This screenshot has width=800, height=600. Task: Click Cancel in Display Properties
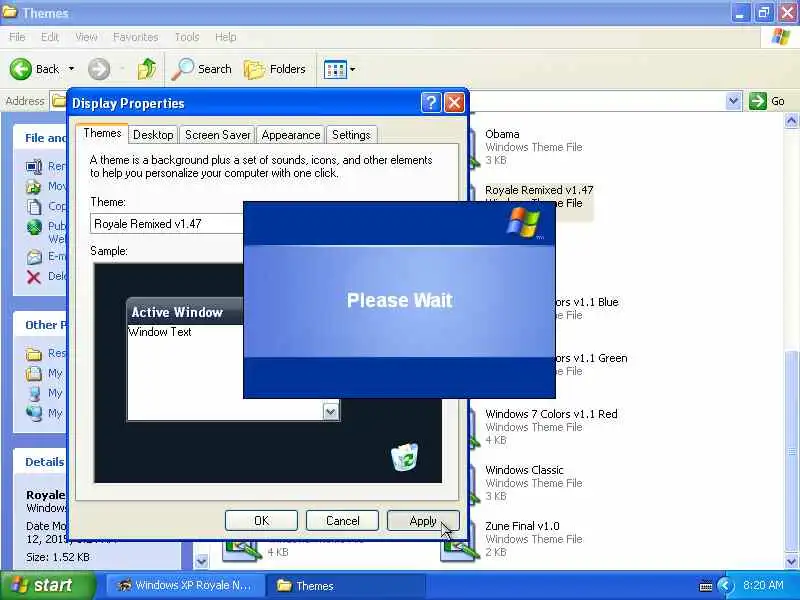pos(342,520)
